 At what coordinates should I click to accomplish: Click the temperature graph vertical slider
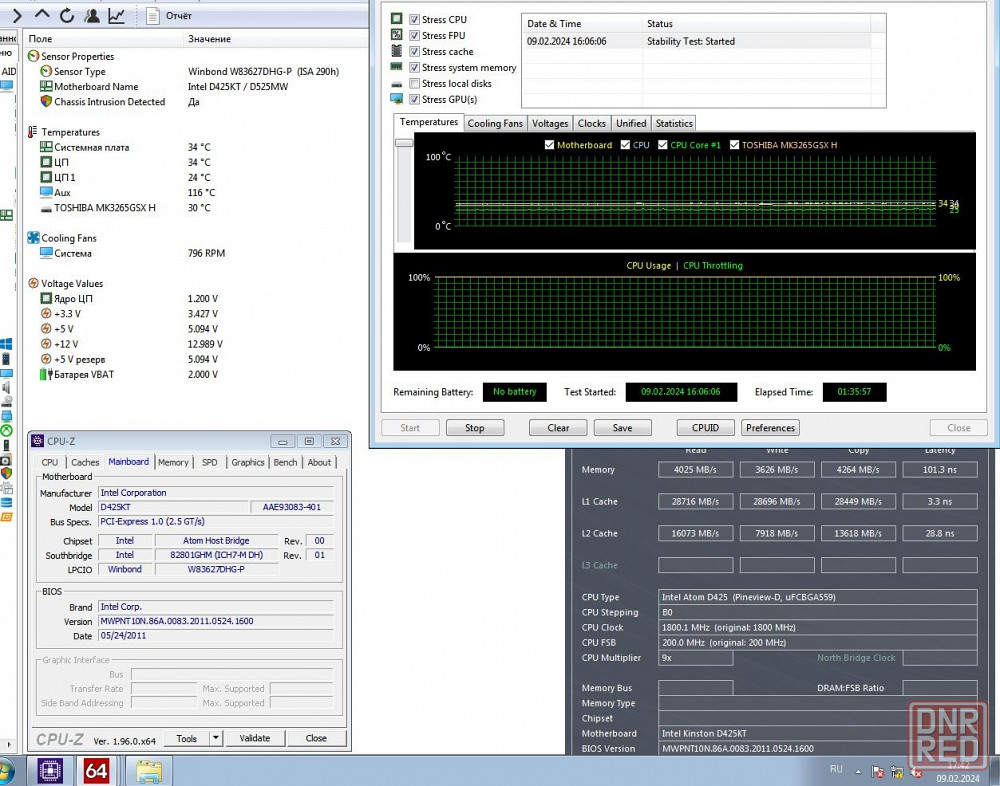coord(404,143)
